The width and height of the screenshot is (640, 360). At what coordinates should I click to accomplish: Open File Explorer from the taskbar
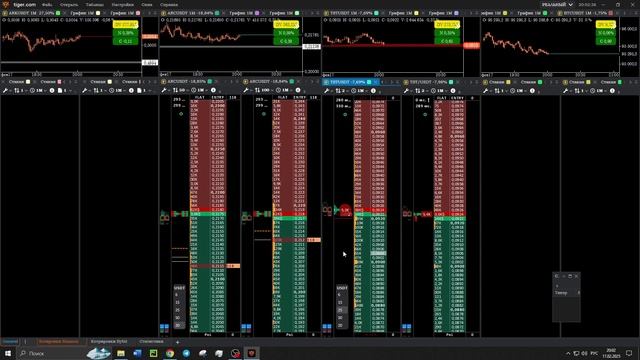click(120, 353)
